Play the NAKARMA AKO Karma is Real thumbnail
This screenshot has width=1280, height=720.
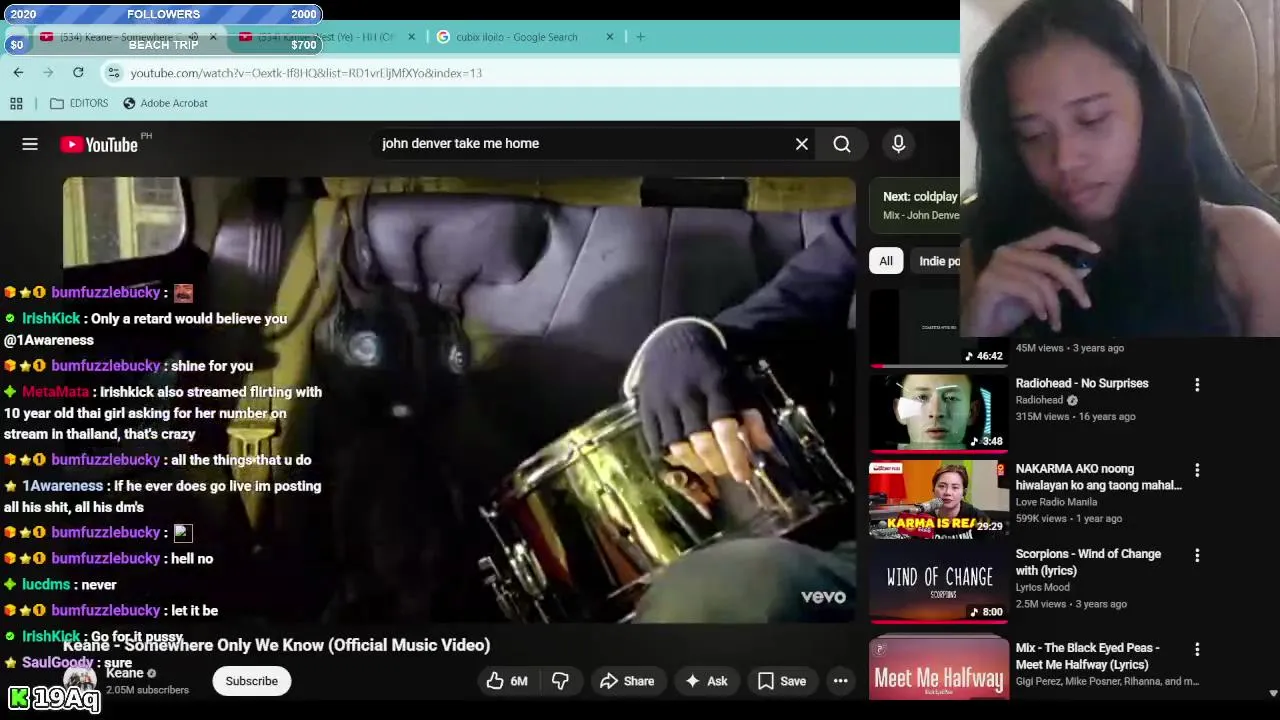[938, 498]
